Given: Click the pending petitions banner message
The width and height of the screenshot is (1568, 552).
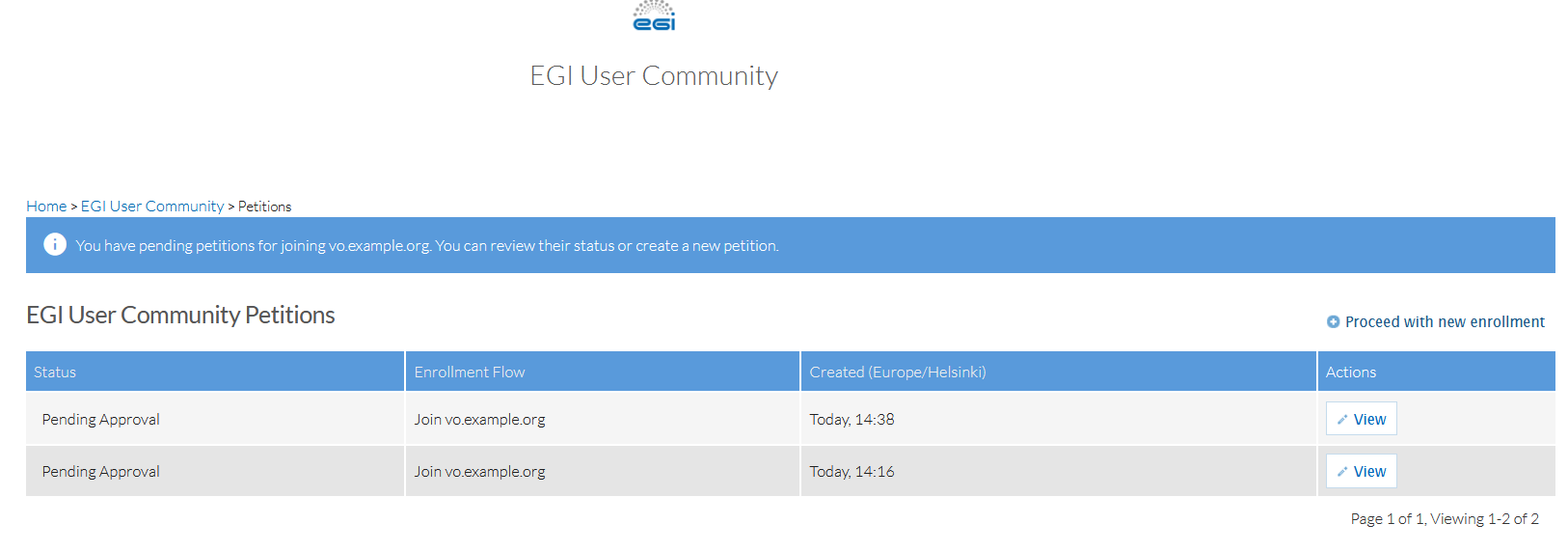Looking at the screenshot, I should tap(427, 246).
